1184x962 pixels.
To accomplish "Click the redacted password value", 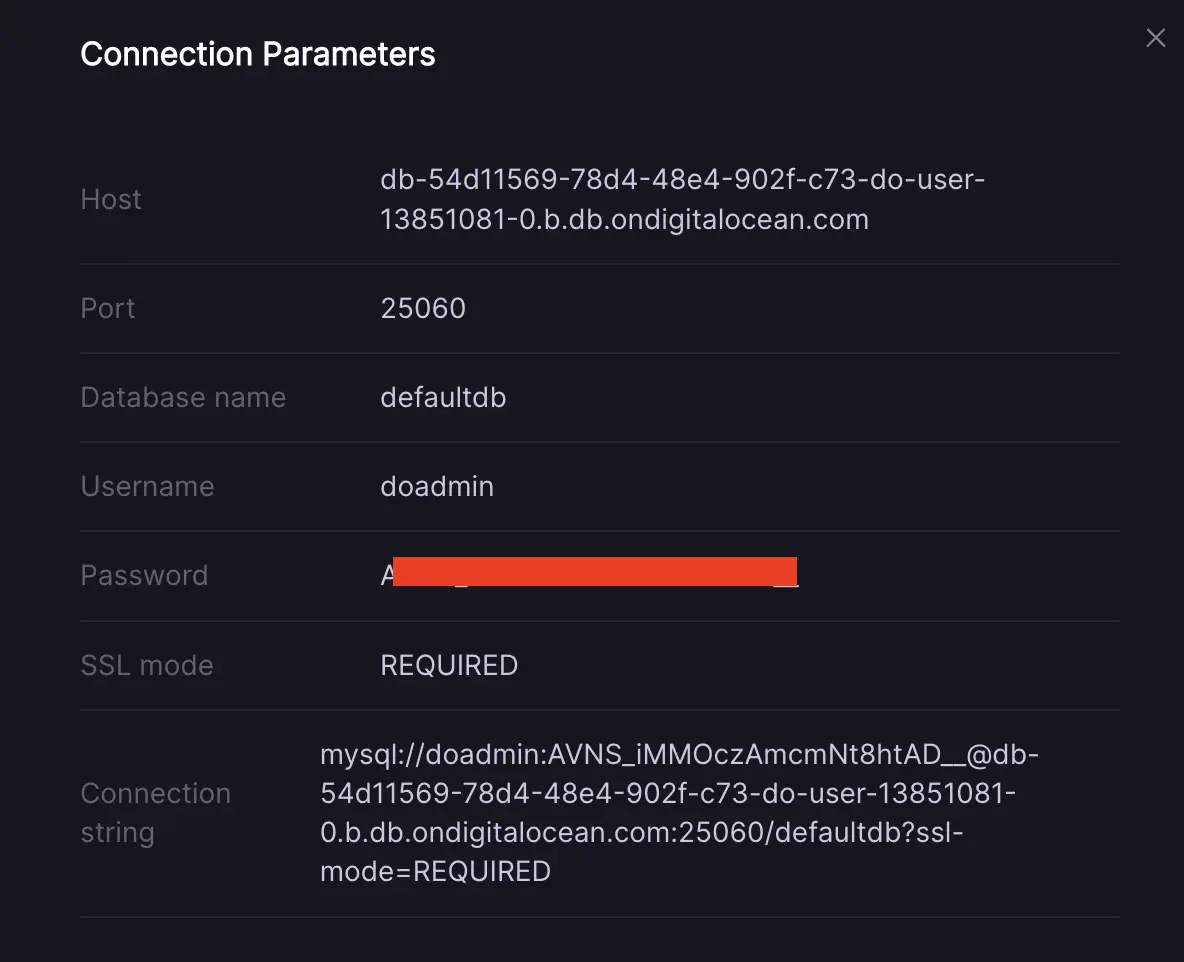I will [594, 572].
